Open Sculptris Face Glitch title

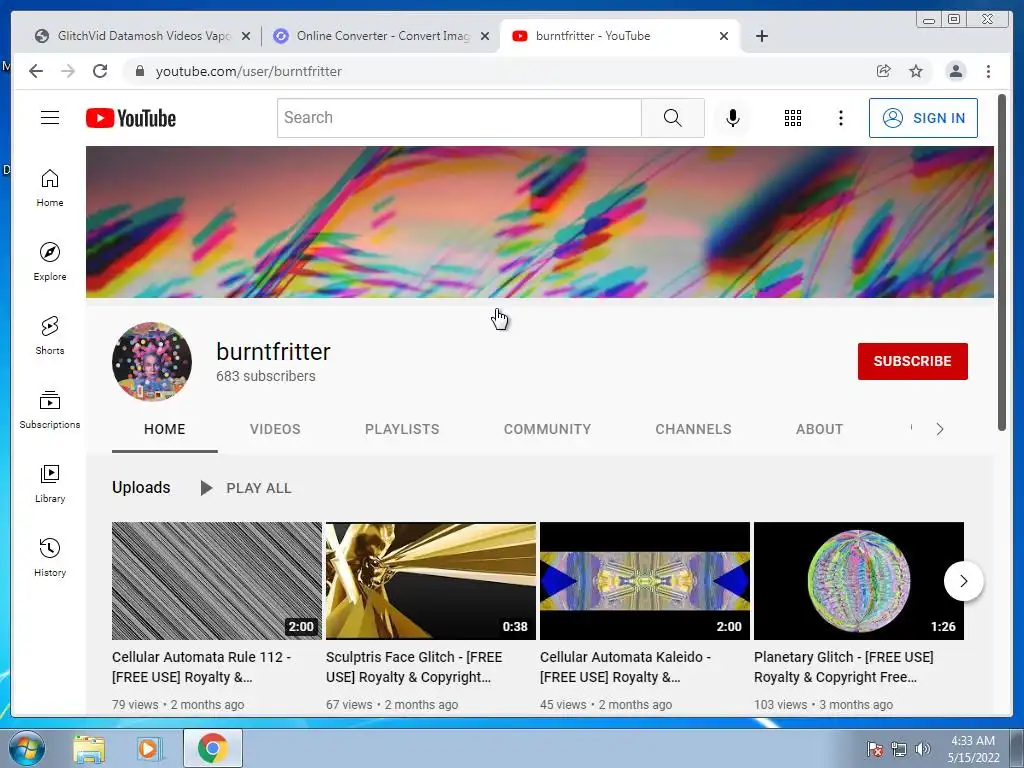[415, 667]
